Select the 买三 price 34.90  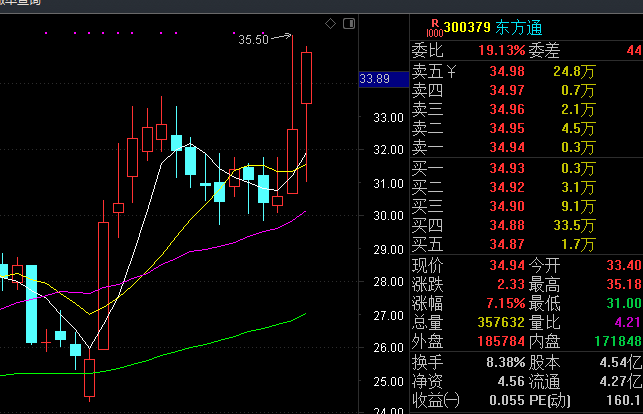[x=507, y=206]
